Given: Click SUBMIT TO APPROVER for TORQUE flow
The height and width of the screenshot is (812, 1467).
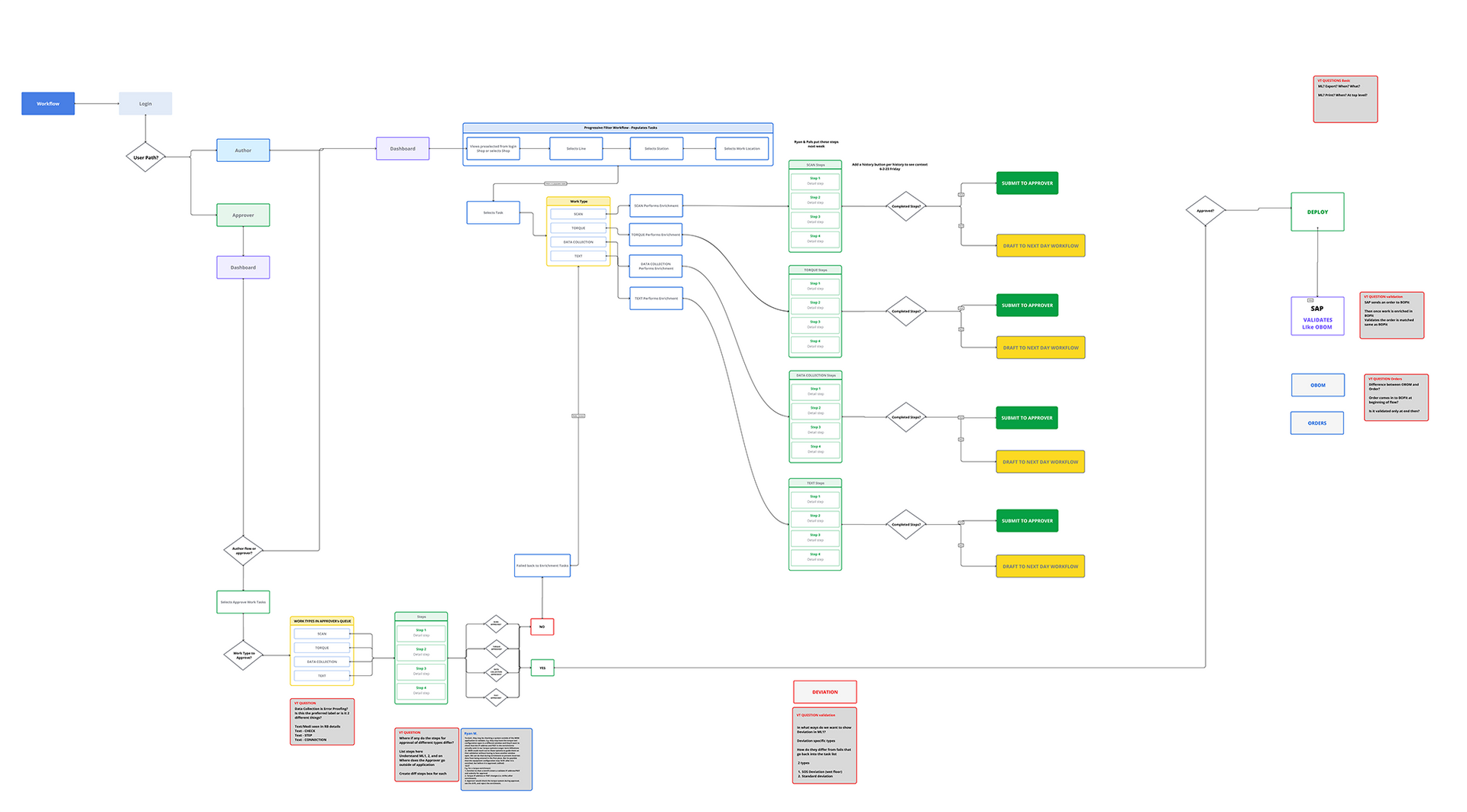Looking at the screenshot, I should click(x=1027, y=306).
